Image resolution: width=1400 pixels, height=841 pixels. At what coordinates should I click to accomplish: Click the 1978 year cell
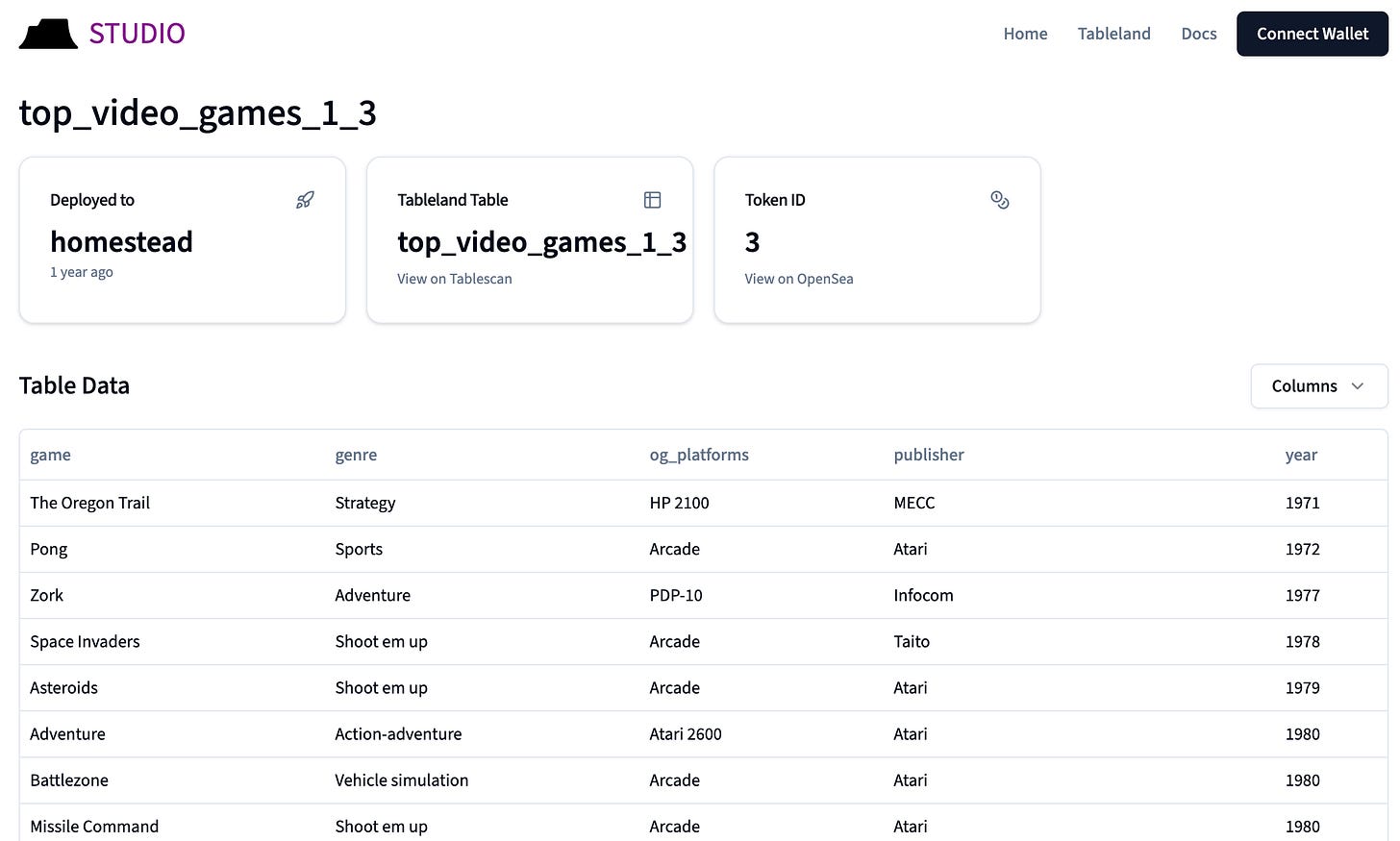[x=1302, y=641]
